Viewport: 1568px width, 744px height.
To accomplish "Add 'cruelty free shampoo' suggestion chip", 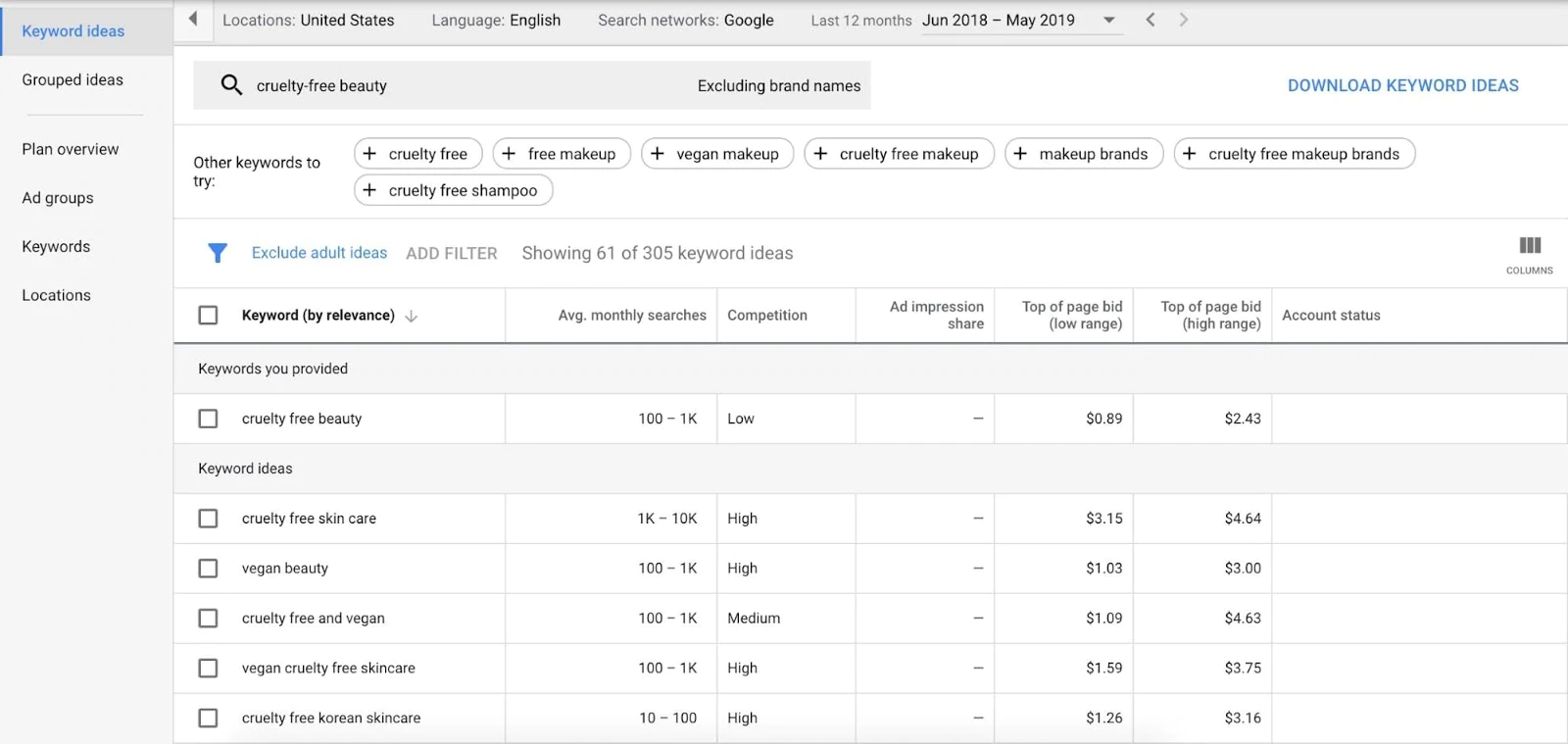I will point(453,190).
